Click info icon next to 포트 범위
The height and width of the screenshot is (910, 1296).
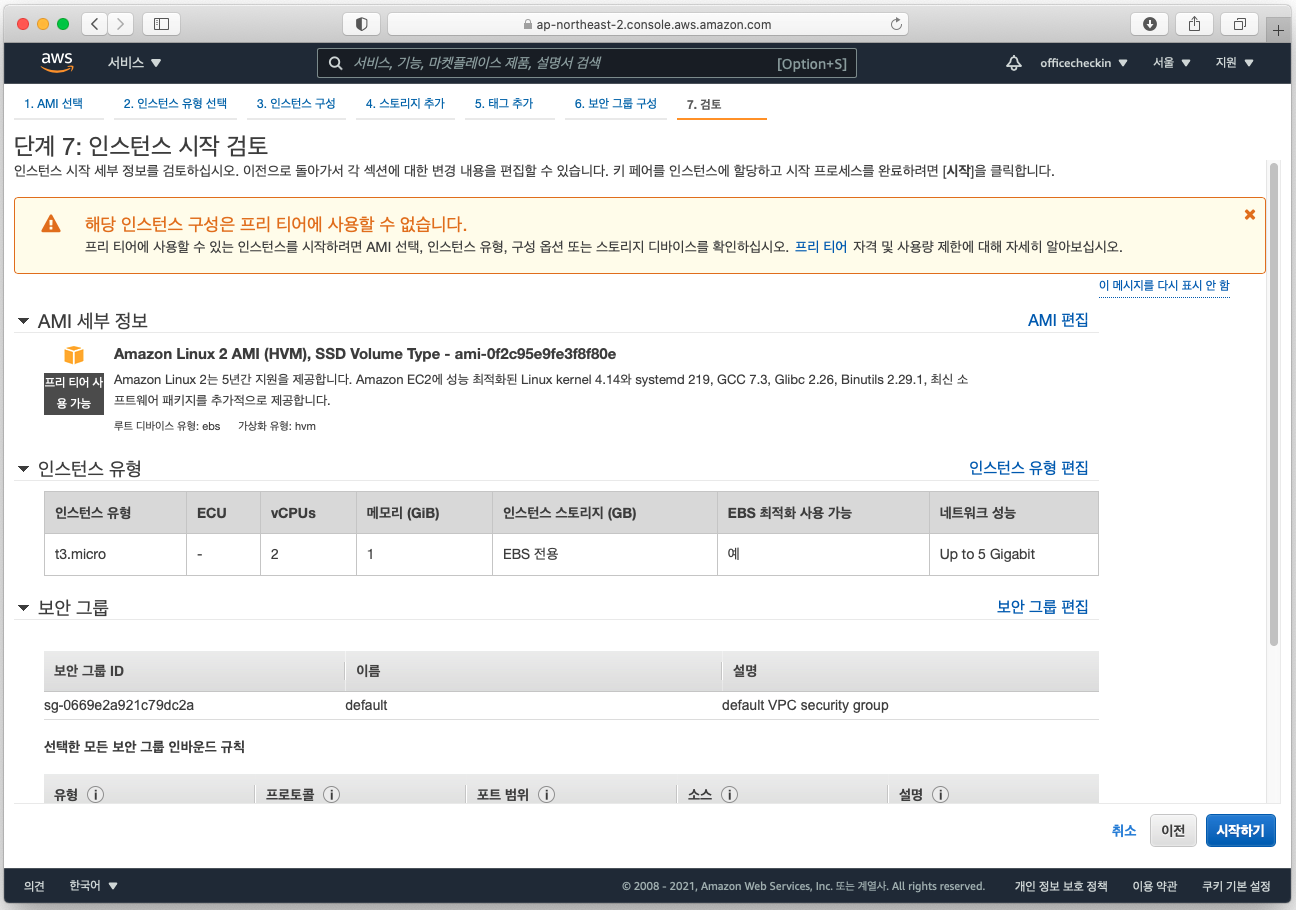pyautogui.click(x=546, y=795)
